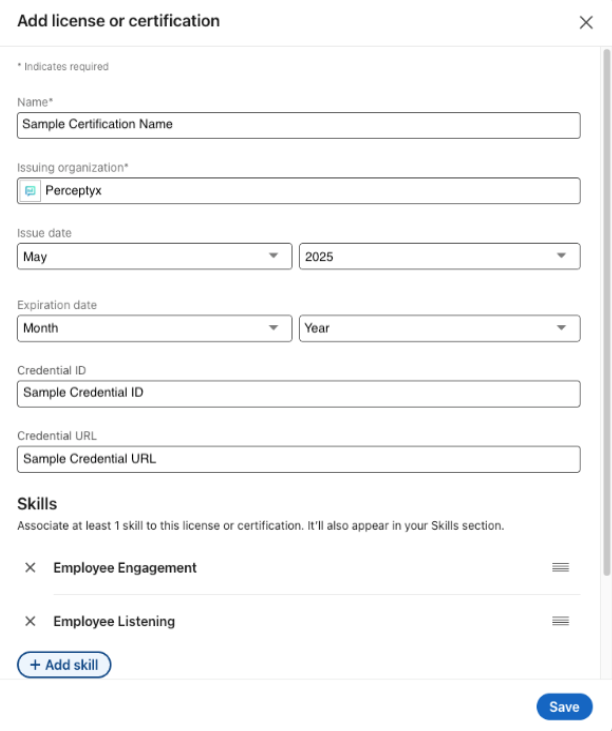Remove the Employee Listening skill

pyautogui.click(x=30, y=621)
